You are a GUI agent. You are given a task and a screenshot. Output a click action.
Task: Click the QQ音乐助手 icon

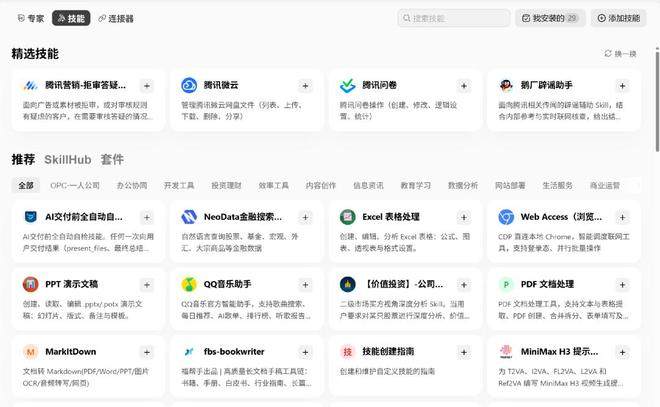click(x=189, y=285)
